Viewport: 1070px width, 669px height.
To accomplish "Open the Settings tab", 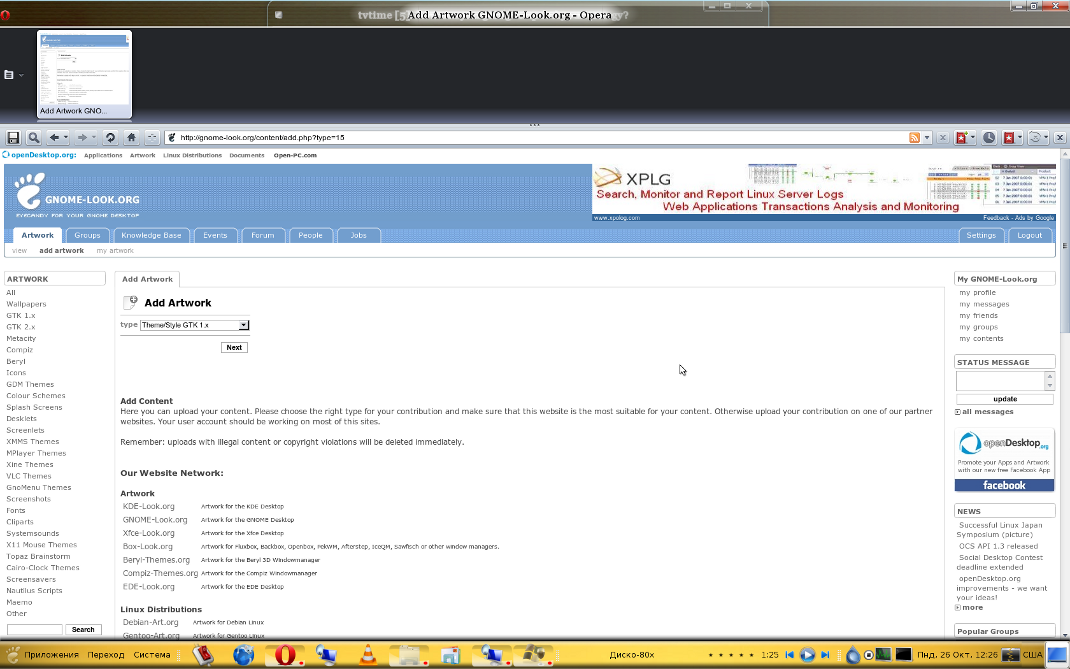I will point(981,235).
